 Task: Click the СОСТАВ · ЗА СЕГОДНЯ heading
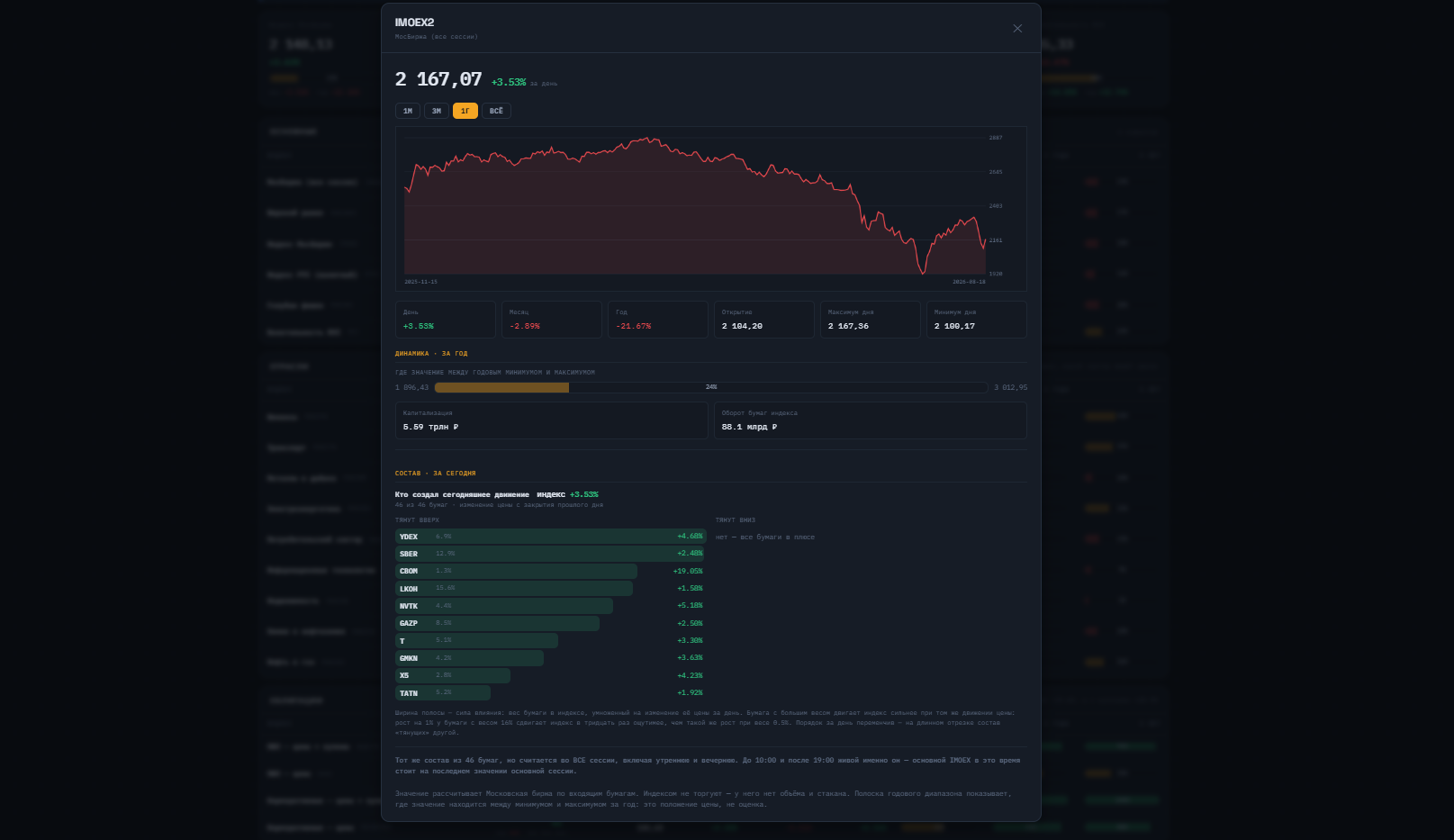coord(436,474)
